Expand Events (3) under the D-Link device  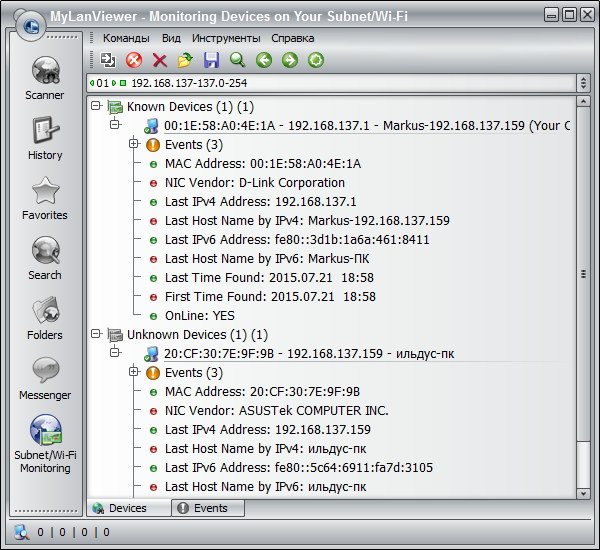134,144
